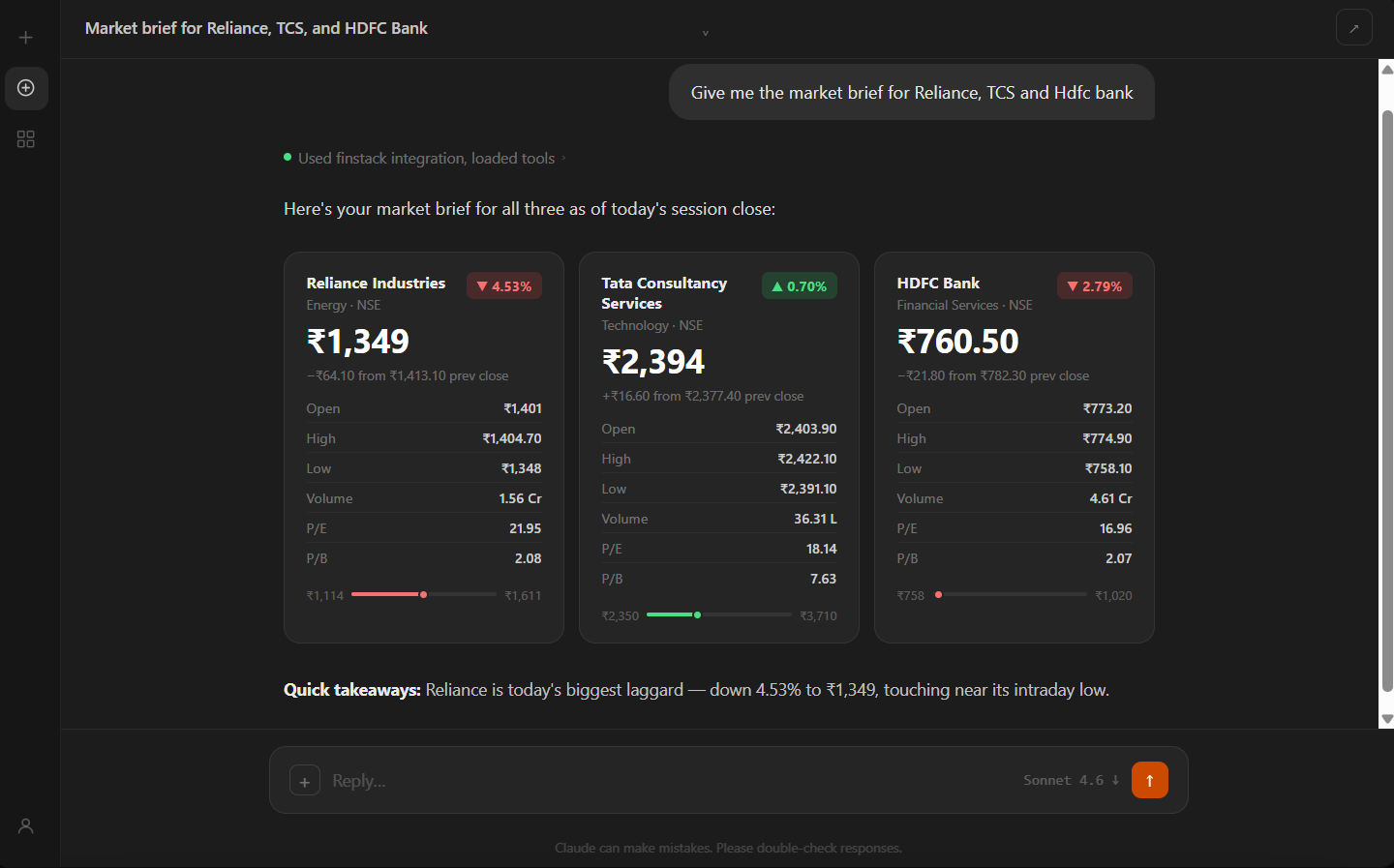This screenshot has height=868, width=1394.
Task: Click the green status dot beside finstack integration
Action: 286,156
